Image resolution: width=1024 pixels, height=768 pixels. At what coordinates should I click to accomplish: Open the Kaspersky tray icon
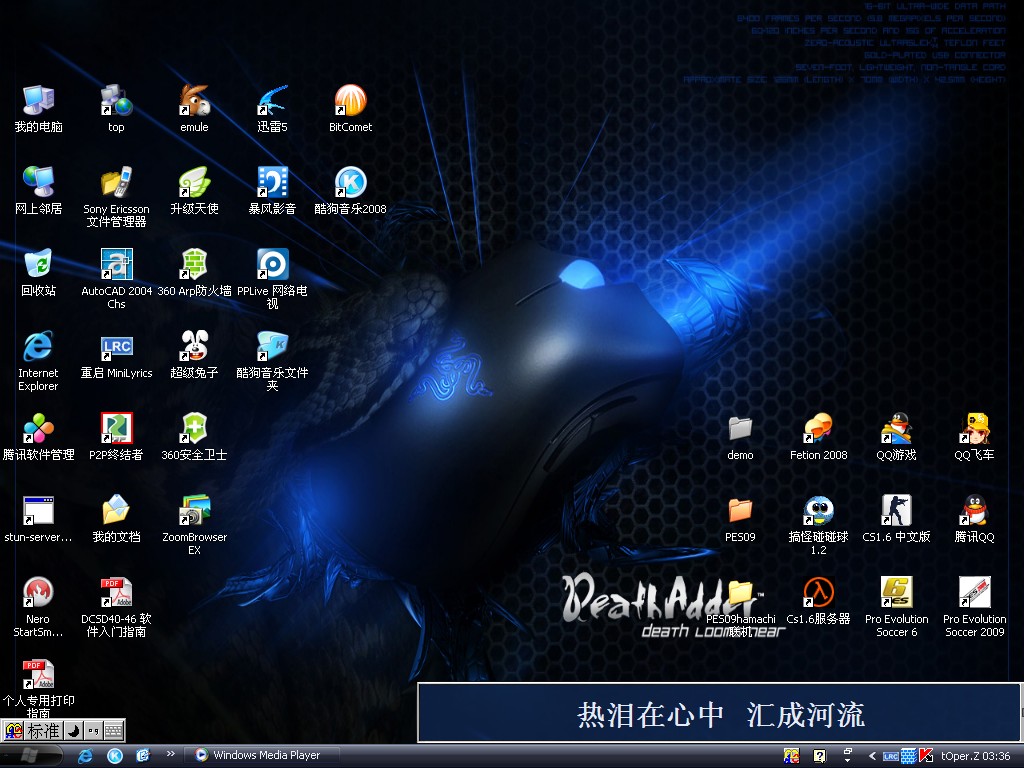click(x=925, y=756)
